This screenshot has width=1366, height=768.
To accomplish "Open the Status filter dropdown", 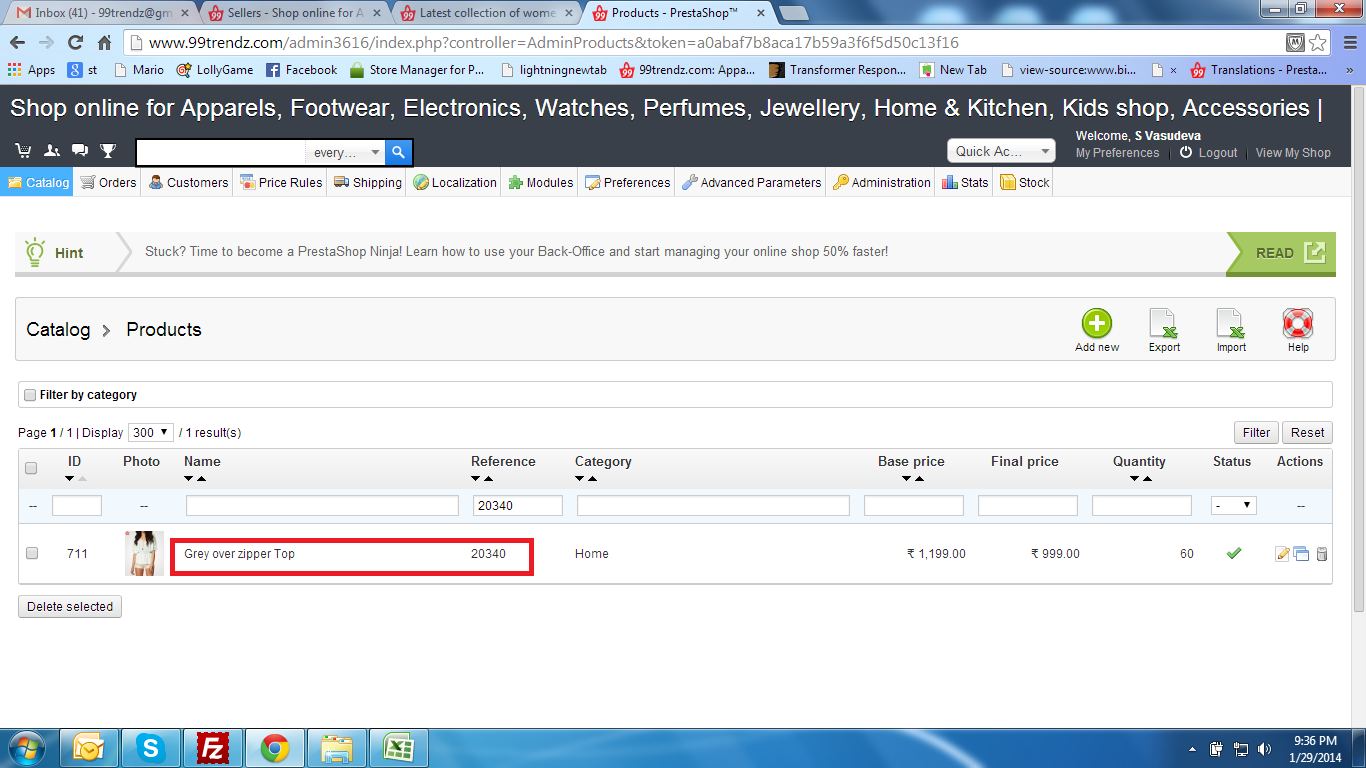I will pos(1234,506).
